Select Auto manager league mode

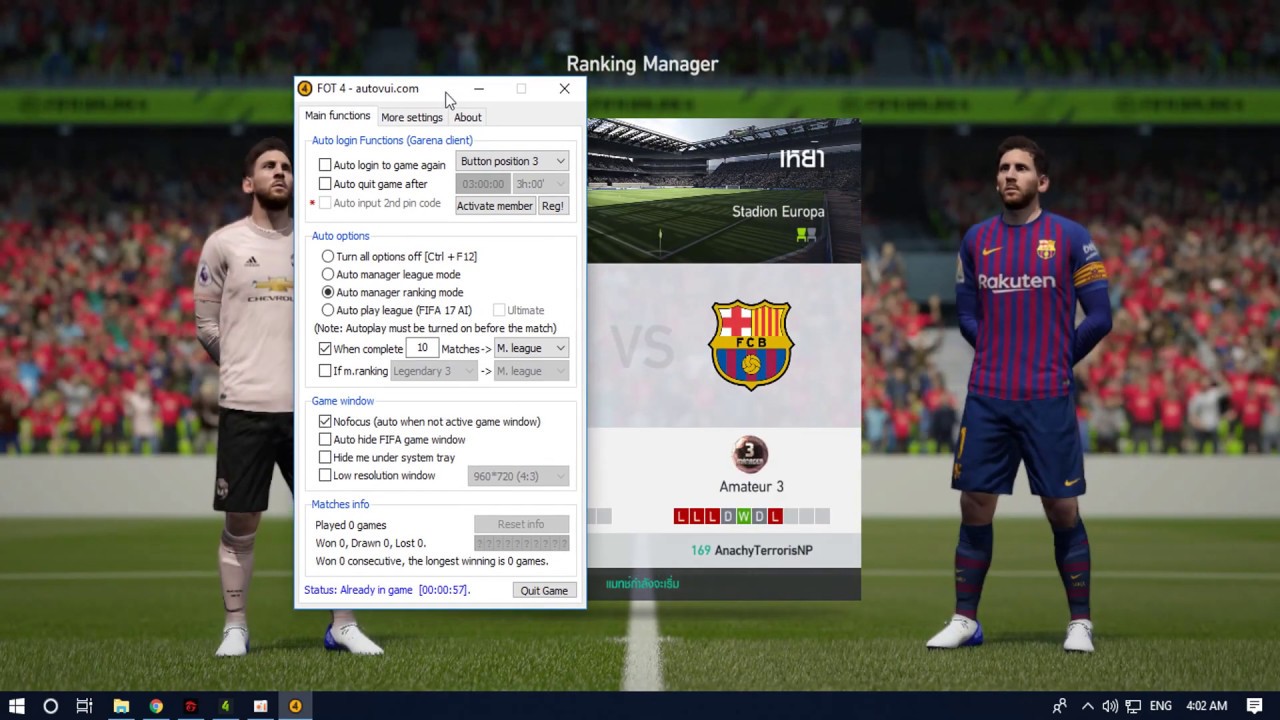(x=328, y=274)
